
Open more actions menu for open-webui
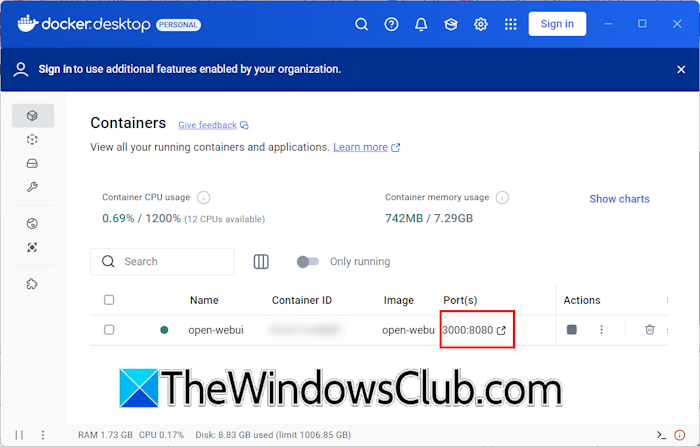(601, 330)
